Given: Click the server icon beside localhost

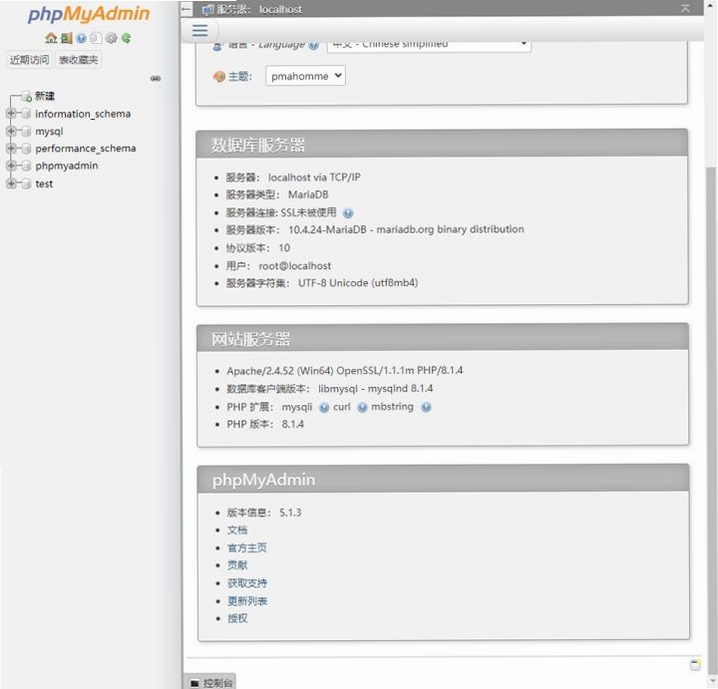Looking at the screenshot, I should point(208,9).
